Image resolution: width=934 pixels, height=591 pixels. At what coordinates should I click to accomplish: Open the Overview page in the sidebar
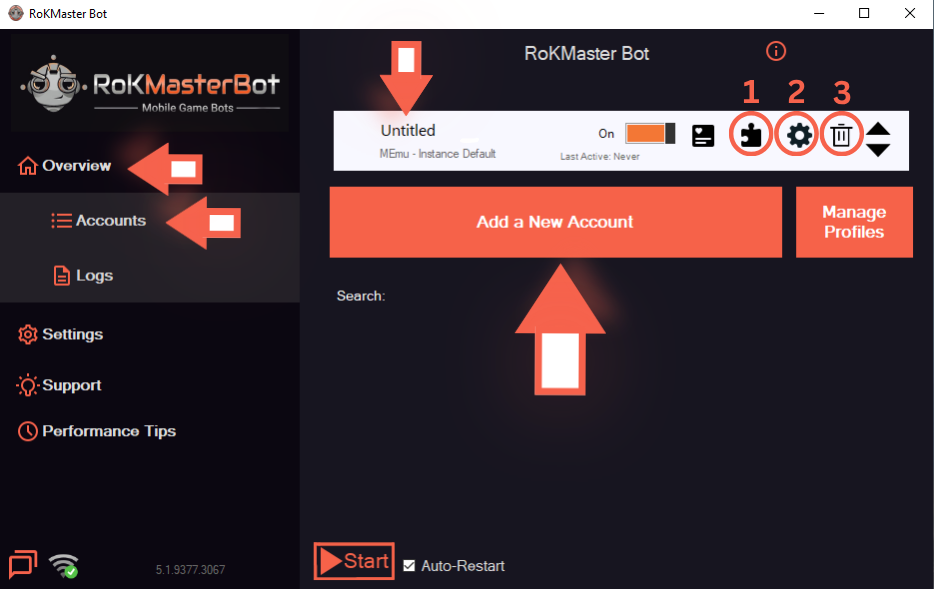(x=64, y=166)
